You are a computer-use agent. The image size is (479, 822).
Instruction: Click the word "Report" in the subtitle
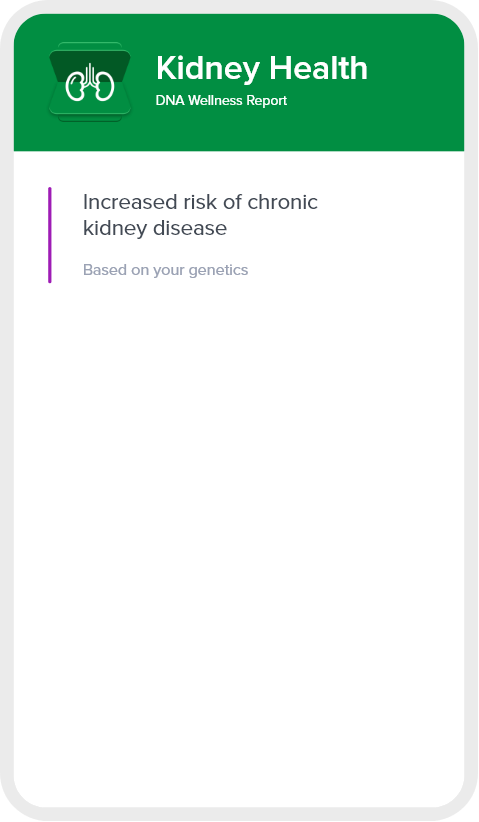[267, 101]
